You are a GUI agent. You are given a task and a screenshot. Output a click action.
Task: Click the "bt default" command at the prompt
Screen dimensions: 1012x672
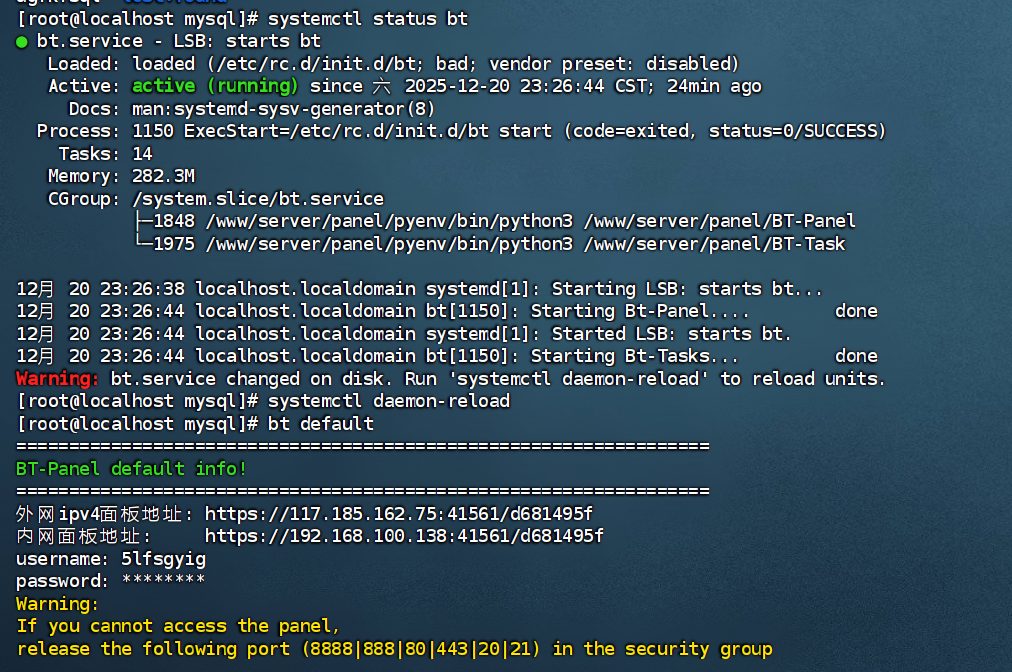coord(321,424)
